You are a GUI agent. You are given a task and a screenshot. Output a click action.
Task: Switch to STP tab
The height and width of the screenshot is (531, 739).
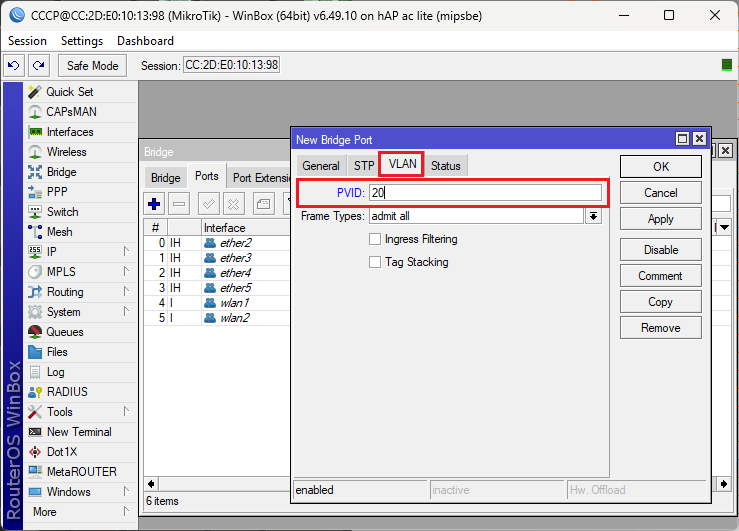364,166
